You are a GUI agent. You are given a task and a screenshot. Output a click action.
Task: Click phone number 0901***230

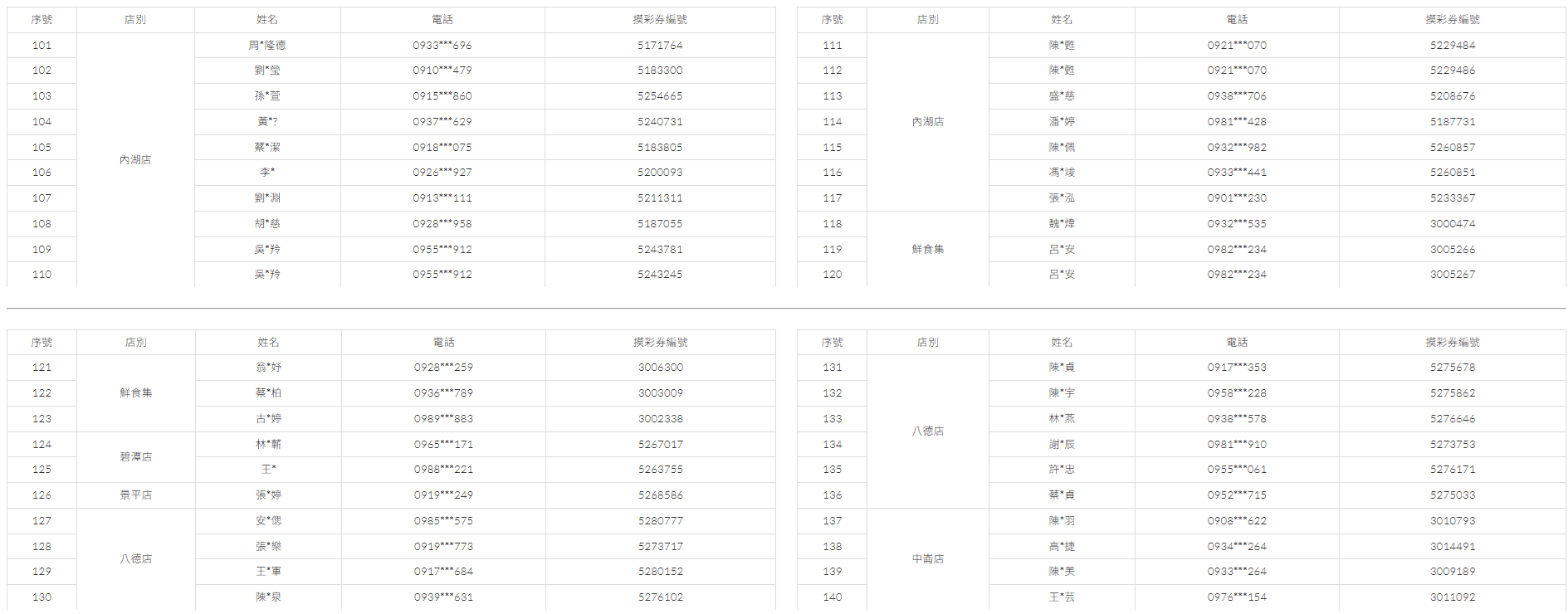(x=1237, y=198)
